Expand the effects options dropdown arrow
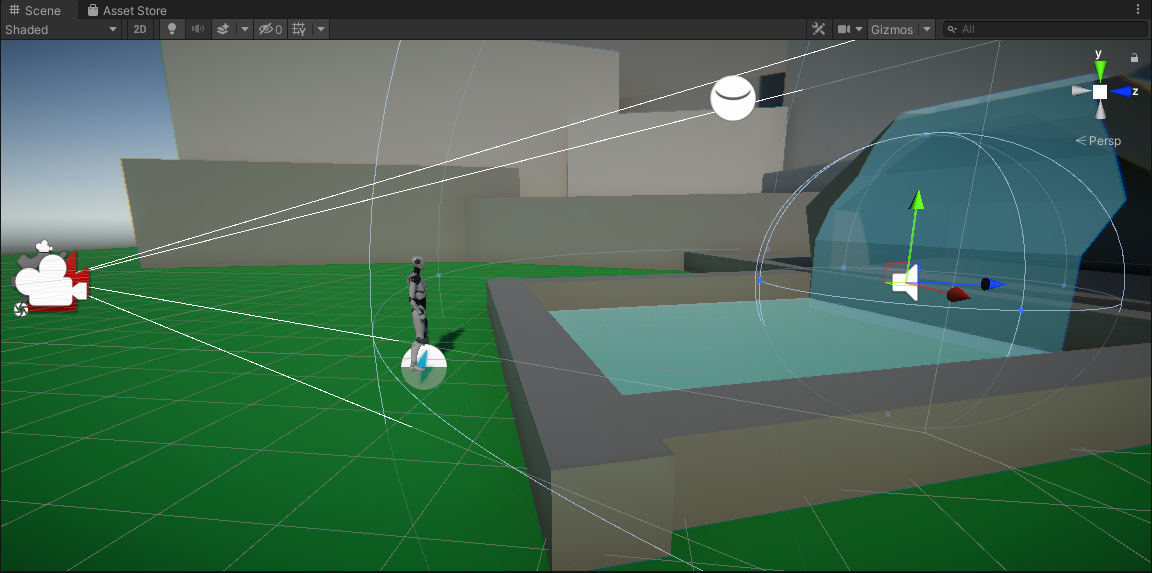 pyautogui.click(x=245, y=29)
